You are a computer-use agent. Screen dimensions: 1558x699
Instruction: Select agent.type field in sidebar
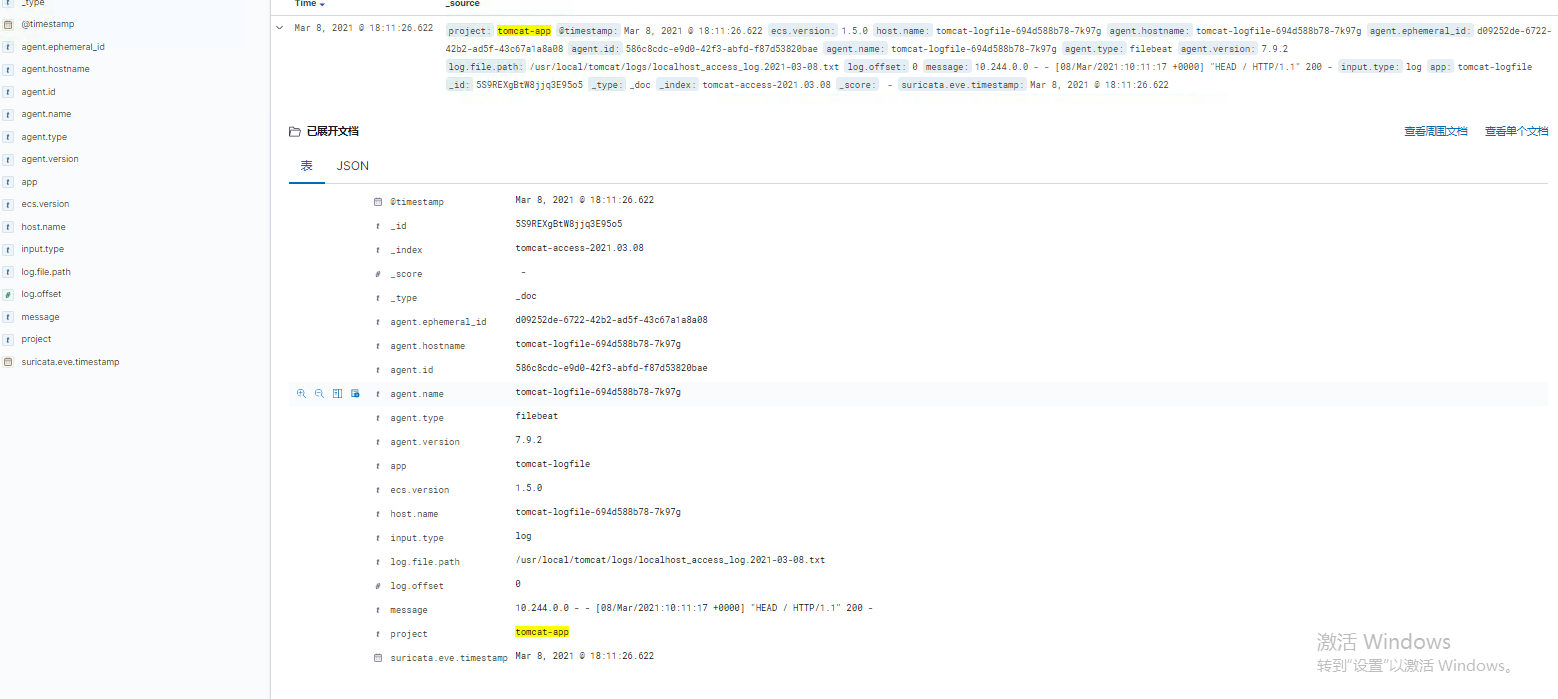[x=44, y=137]
